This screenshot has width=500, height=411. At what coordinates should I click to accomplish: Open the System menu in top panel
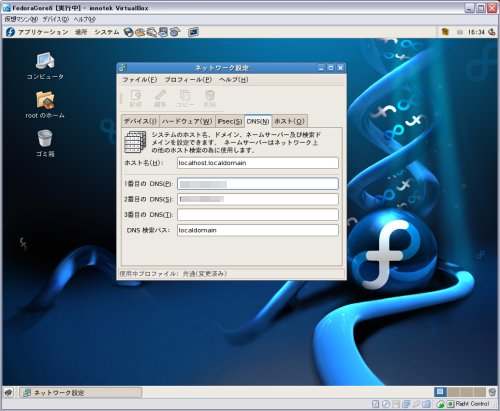pos(107,32)
